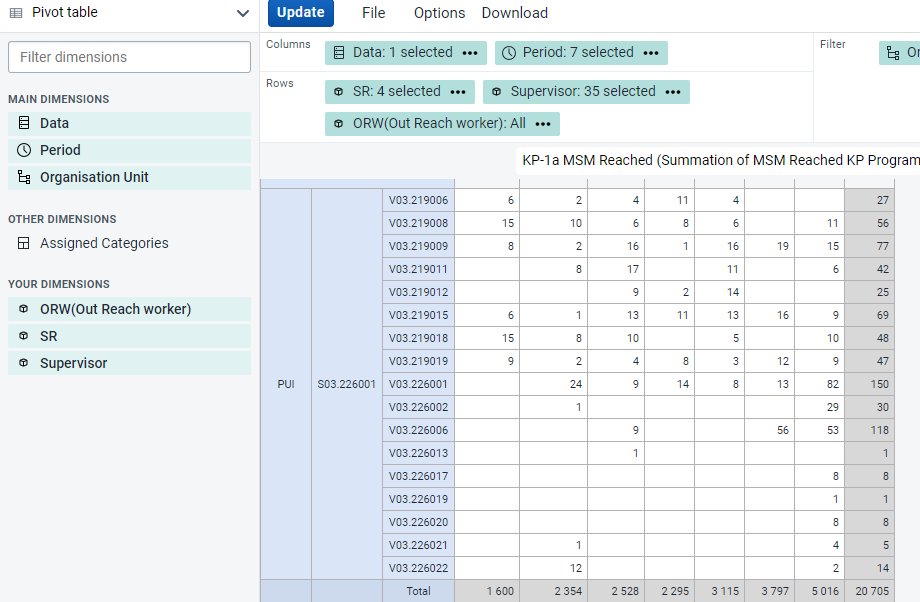920x602 pixels.
Task: Click the SR cube icon in the sidebar
Action: point(23,336)
